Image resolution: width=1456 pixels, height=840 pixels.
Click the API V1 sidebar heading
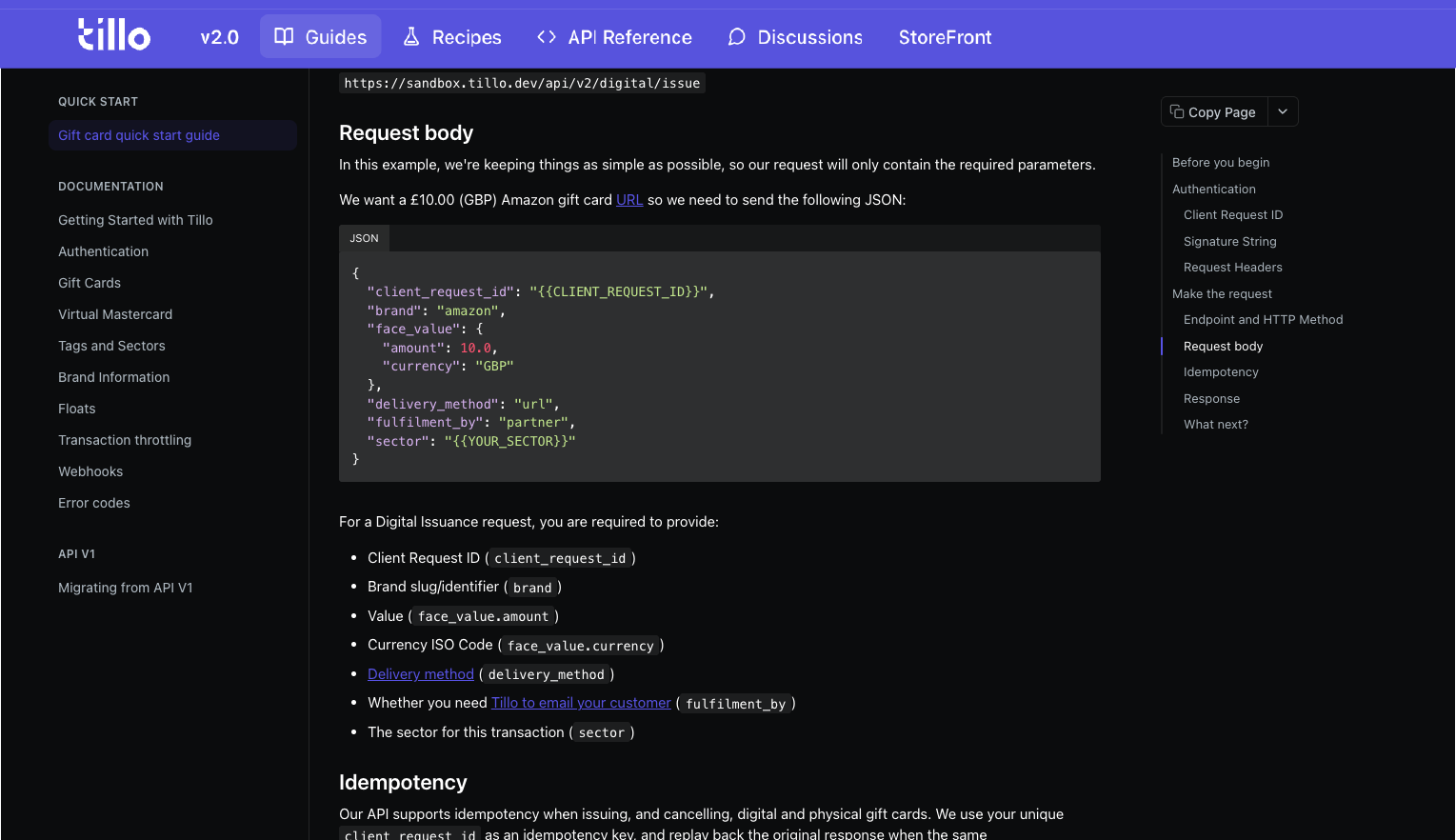click(x=76, y=554)
